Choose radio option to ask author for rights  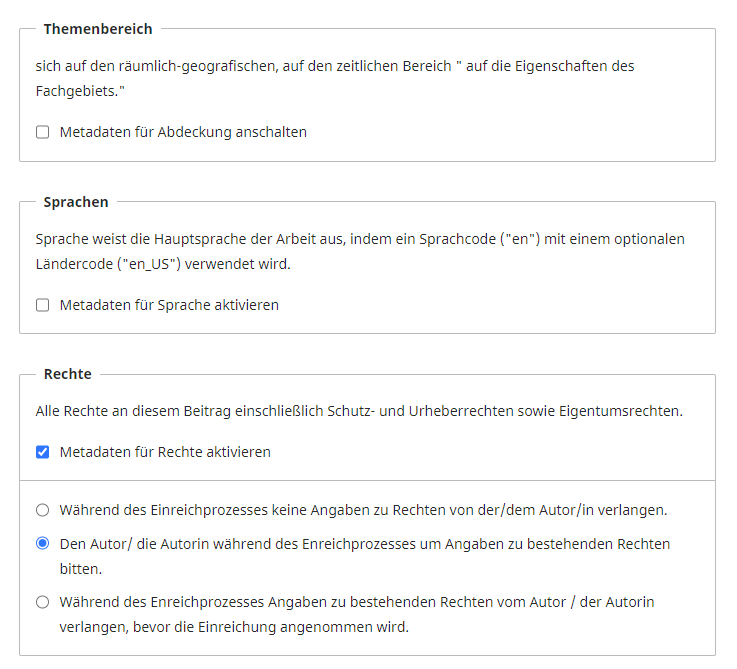(42, 544)
